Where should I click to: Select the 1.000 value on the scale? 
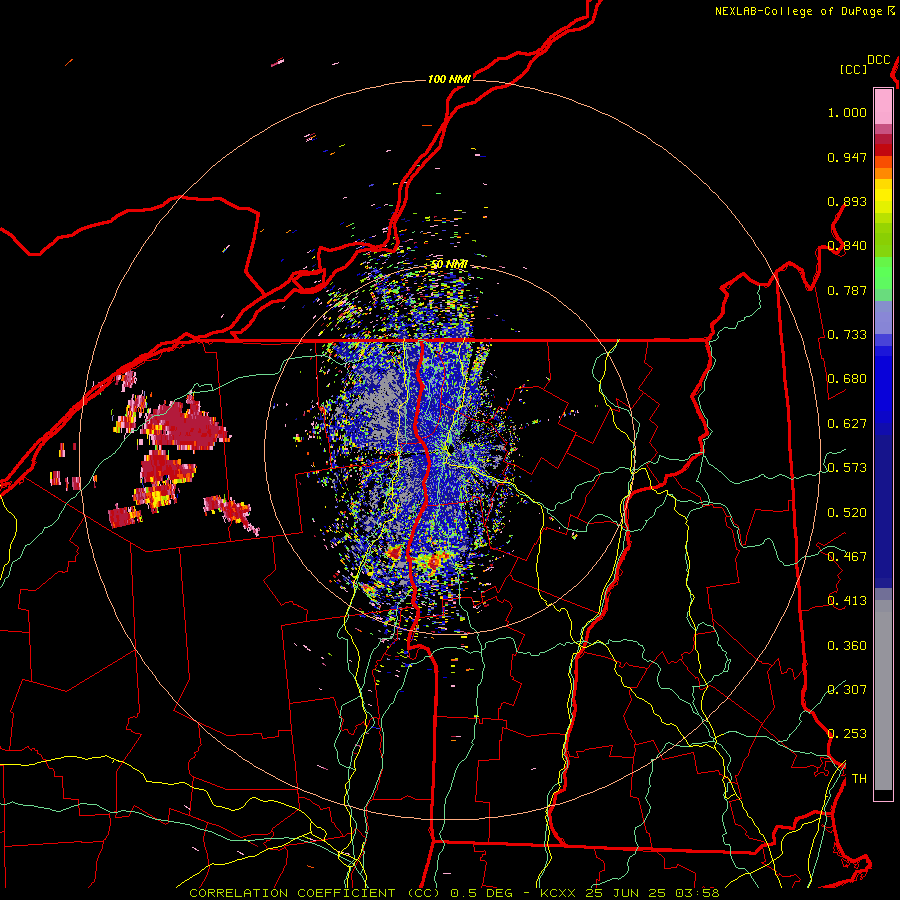(847, 112)
